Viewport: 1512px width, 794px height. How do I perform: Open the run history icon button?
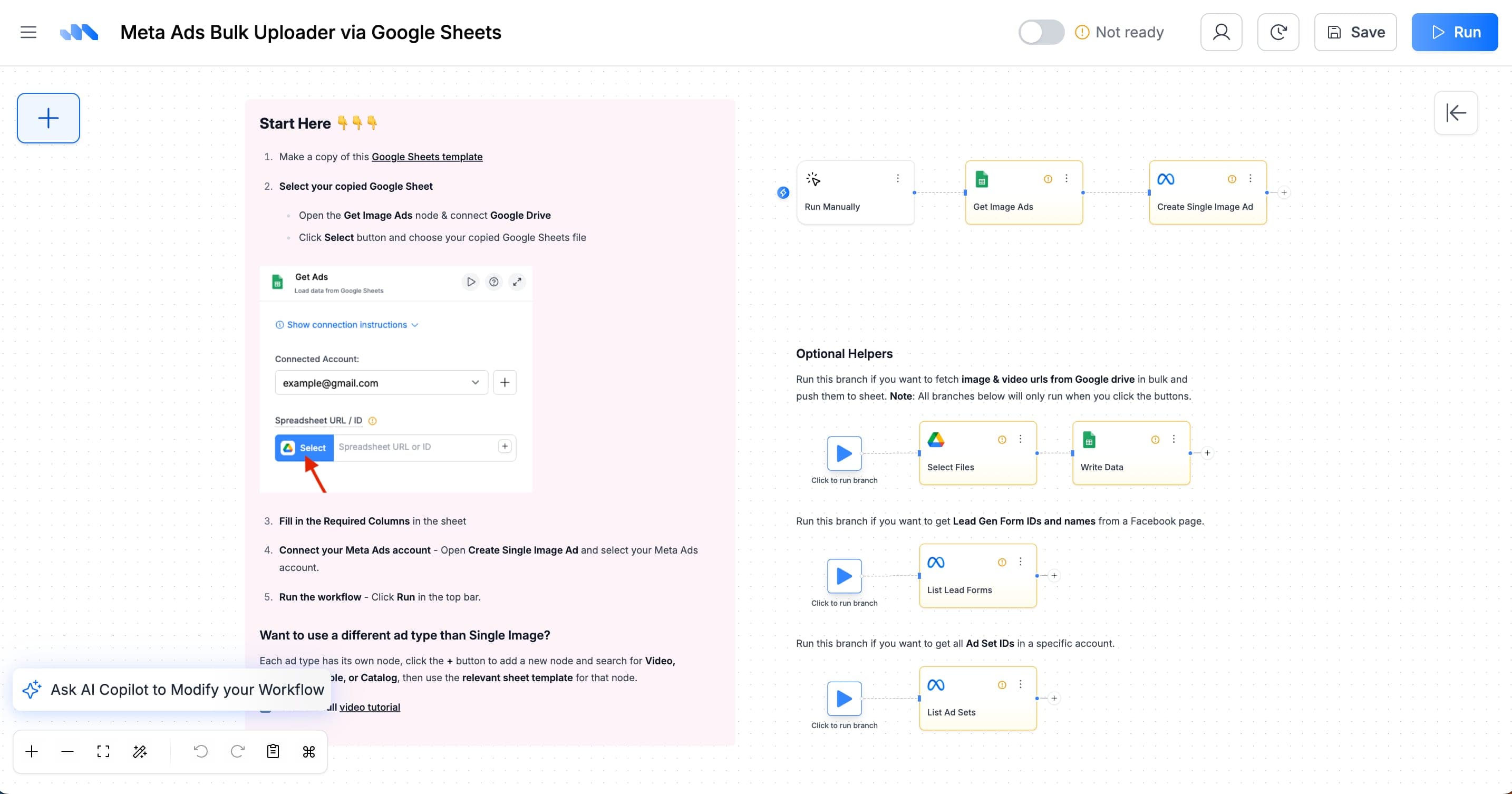click(1278, 32)
